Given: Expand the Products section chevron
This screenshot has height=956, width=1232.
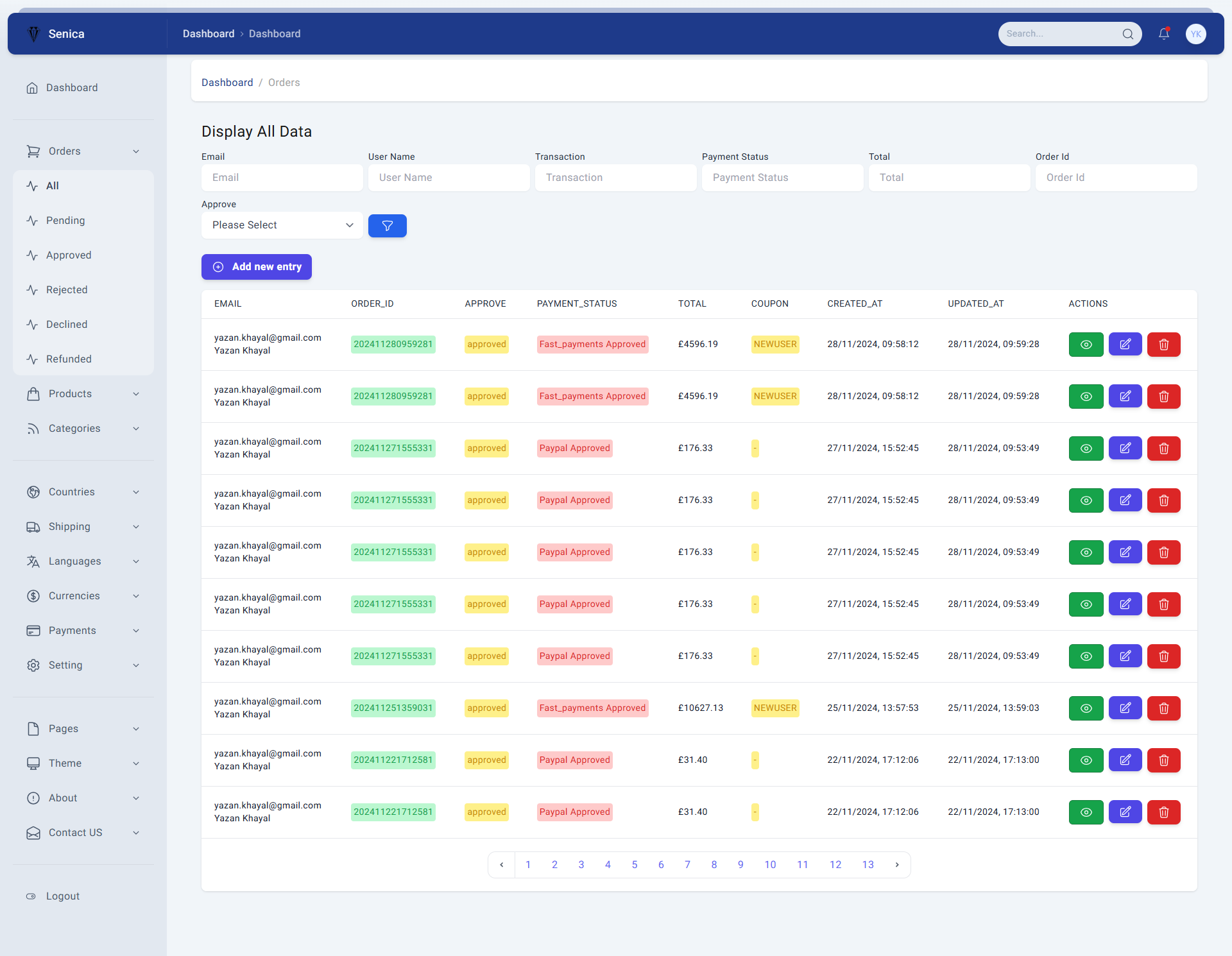Looking at the screenshot, I should pos(136,394).
